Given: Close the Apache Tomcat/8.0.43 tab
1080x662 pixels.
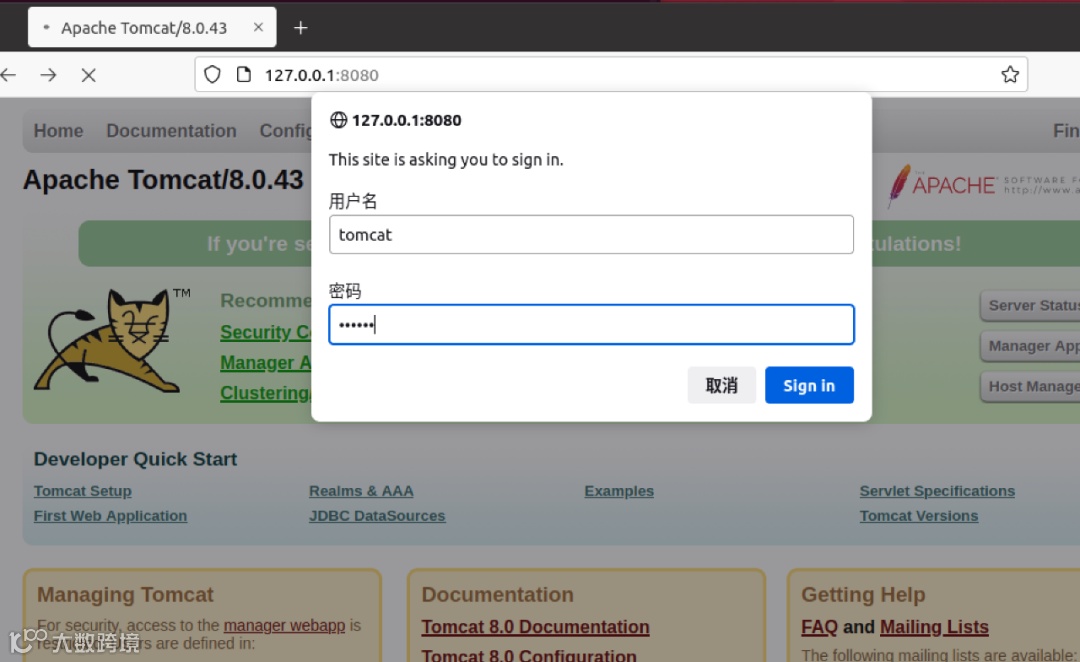Looking at the screenshot, I should pos(258,27).
